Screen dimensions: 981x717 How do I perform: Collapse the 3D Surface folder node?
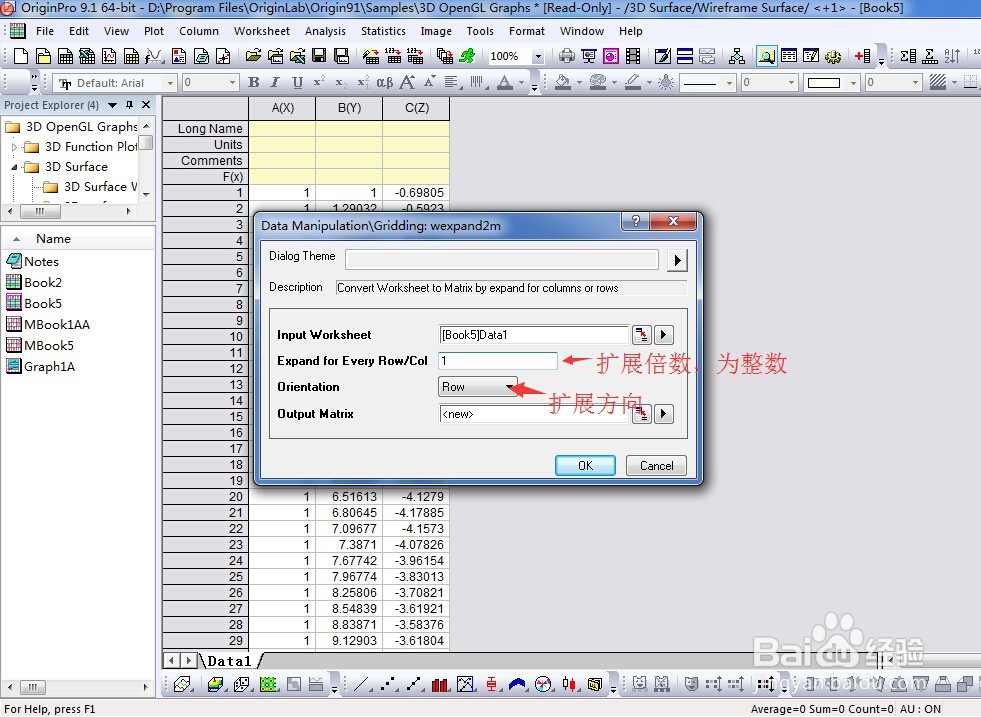14,167
